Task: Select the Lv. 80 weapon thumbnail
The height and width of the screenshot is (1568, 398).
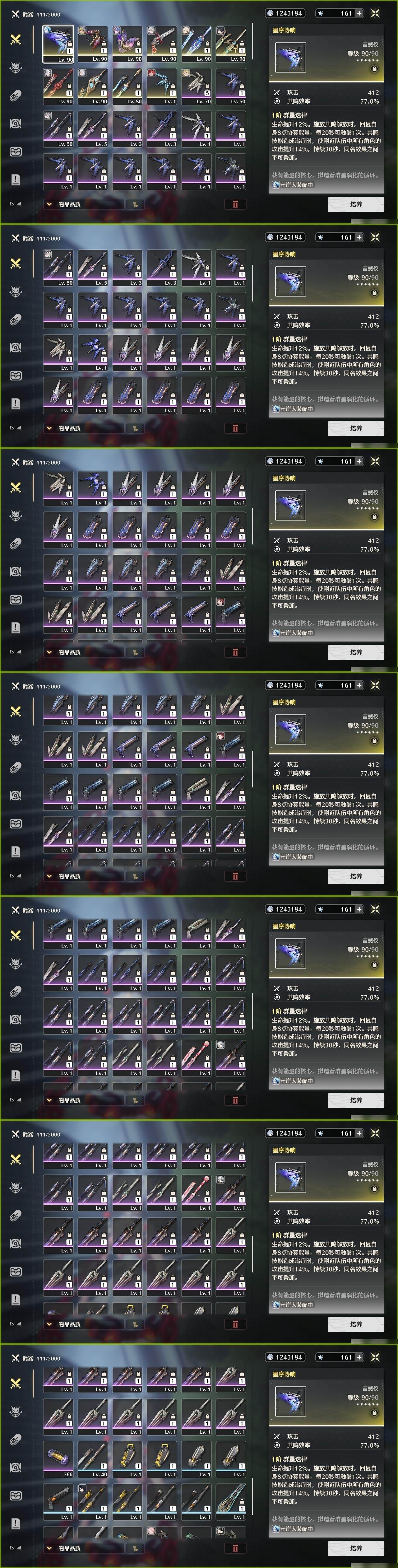Action: click(x=127, y=86)
